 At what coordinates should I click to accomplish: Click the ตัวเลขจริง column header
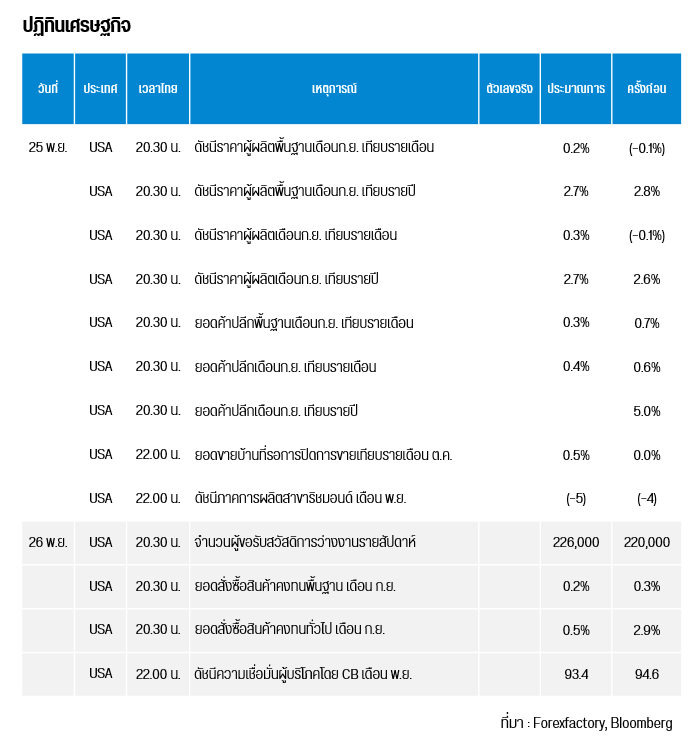pos(509,89)
